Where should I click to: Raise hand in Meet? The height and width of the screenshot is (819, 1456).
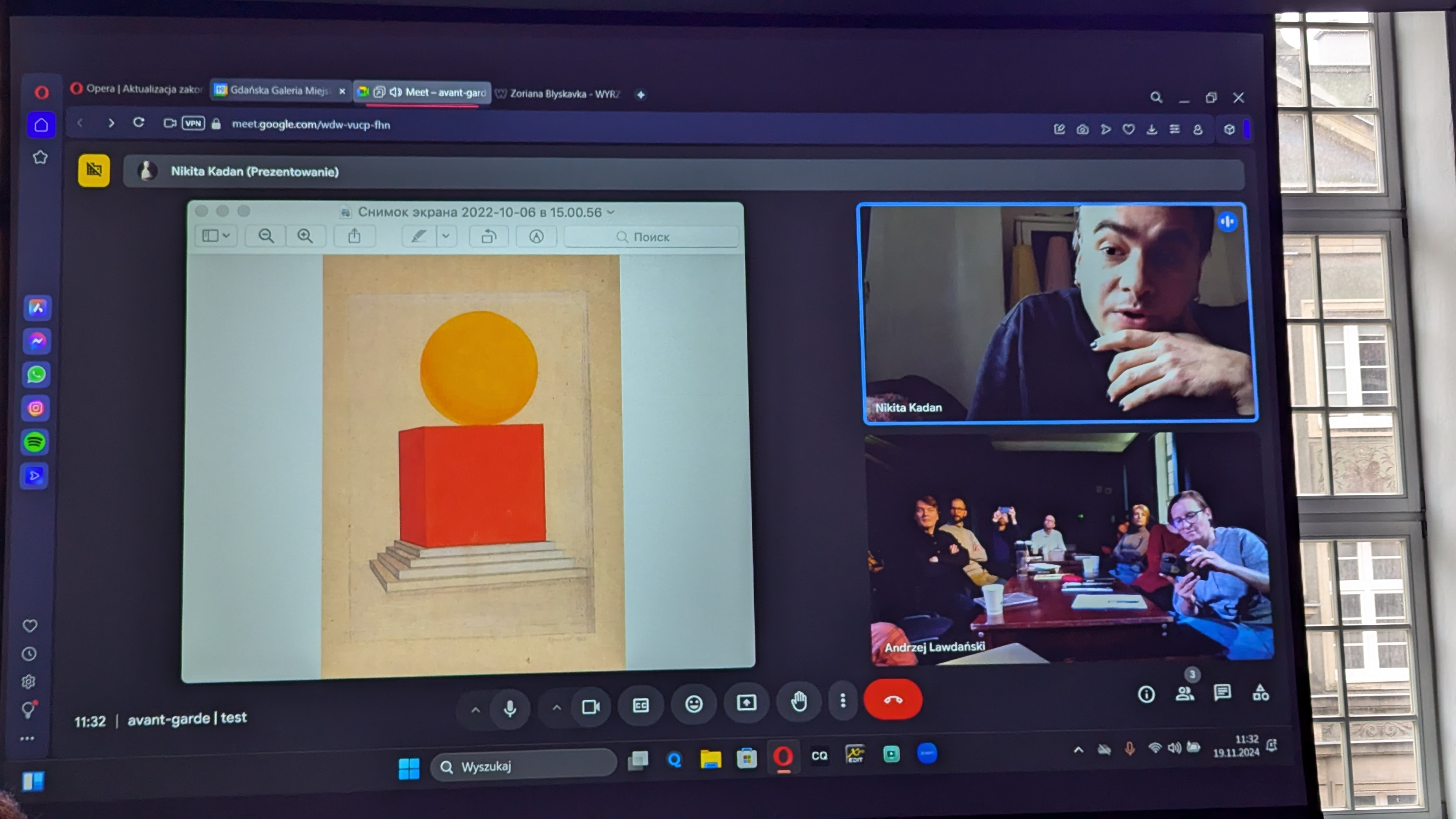click(x=799, y=701)
